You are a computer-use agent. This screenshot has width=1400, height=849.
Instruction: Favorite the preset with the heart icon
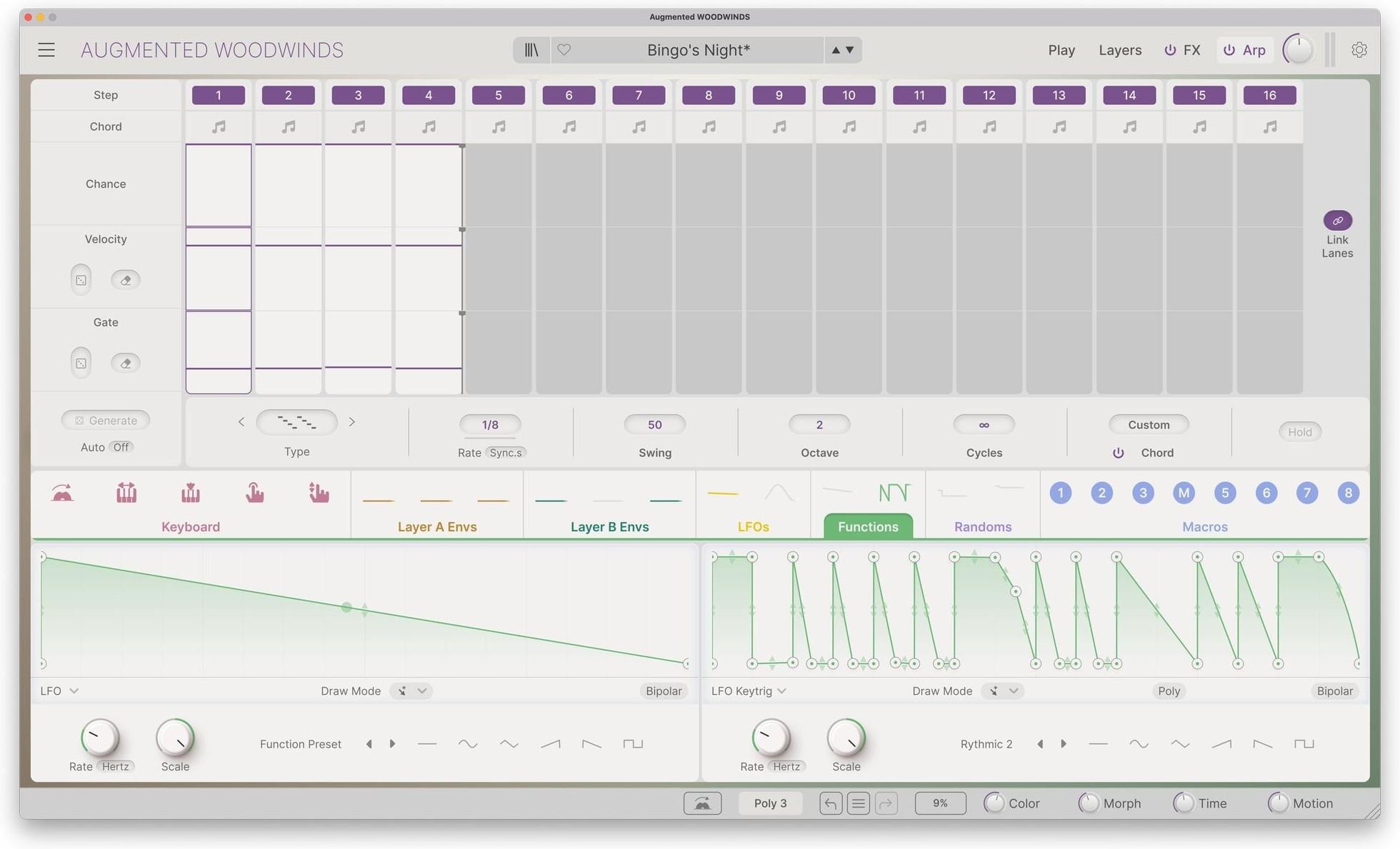[x=564, y=50]
